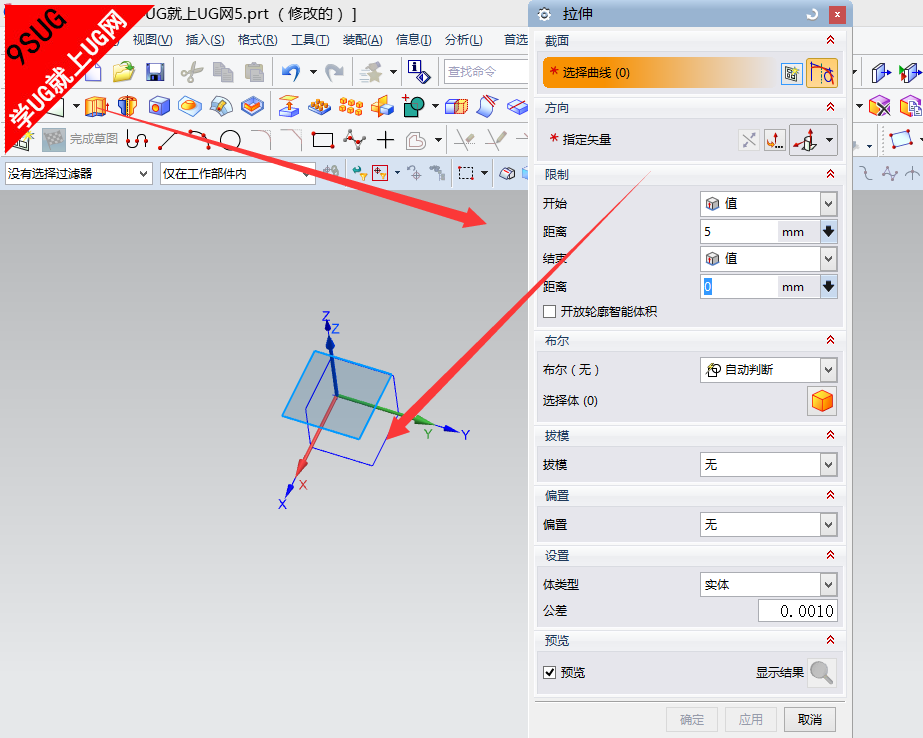
Task: Open the 插入(S) menu
Action: click(205, 39)
